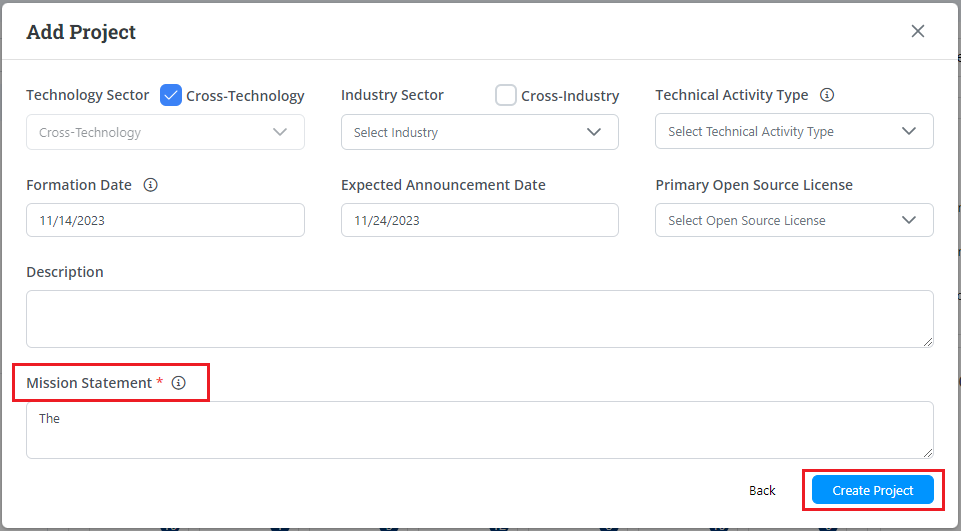Image resolution: width=961 pixels, height=531 pixels.
Task: Click info icon next to Formation Date
Action: (151, 185)
